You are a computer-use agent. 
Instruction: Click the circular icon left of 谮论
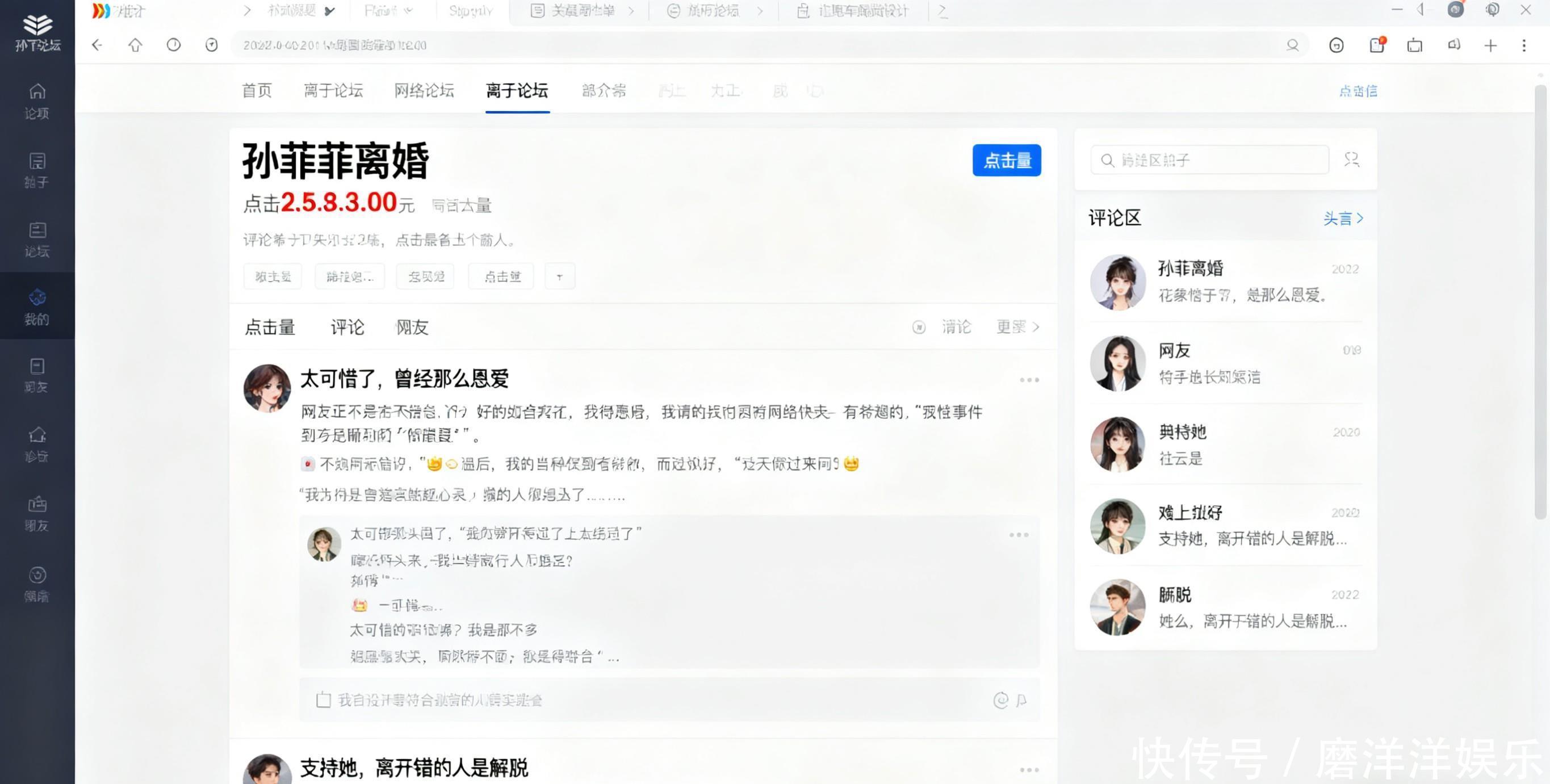[x=918, y=328]
